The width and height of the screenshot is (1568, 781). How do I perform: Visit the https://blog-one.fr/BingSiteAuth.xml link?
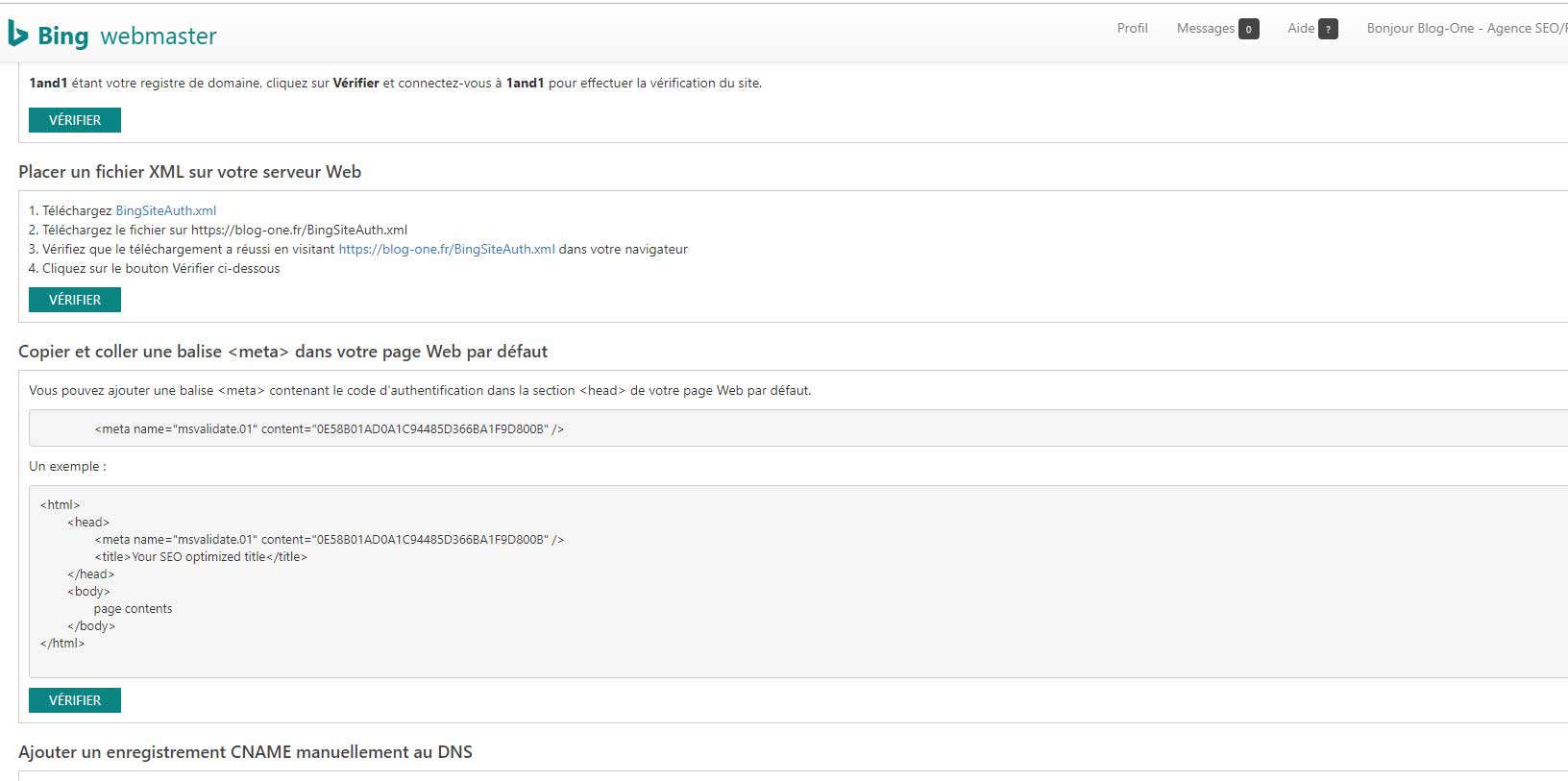point(447,249)
